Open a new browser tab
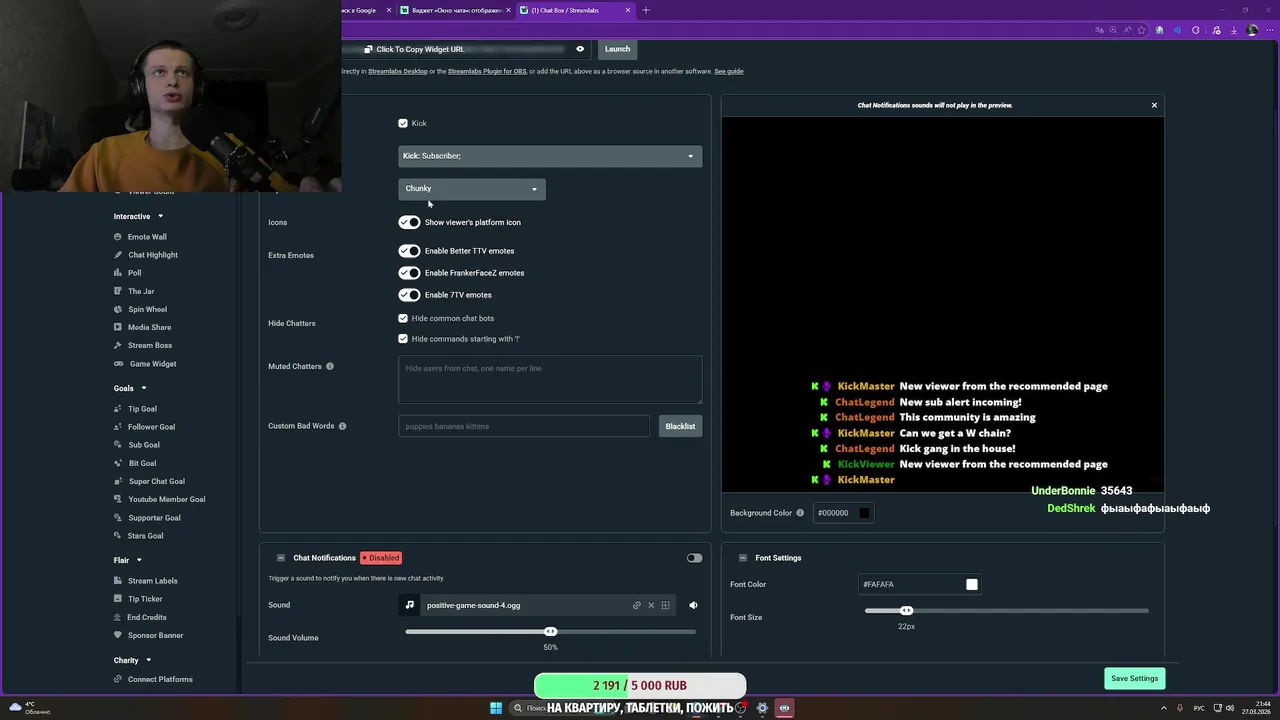 pyautogui.click(x=646, y=10)
